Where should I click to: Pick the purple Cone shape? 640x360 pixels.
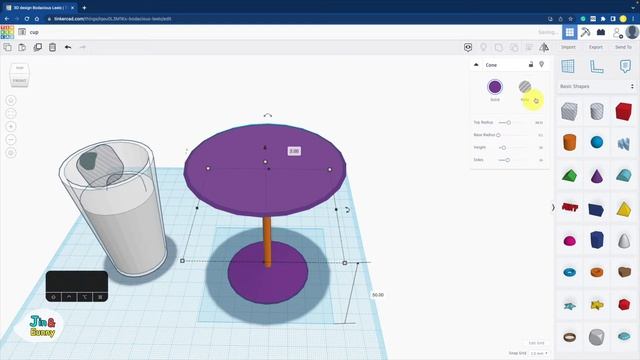point(596,176)
